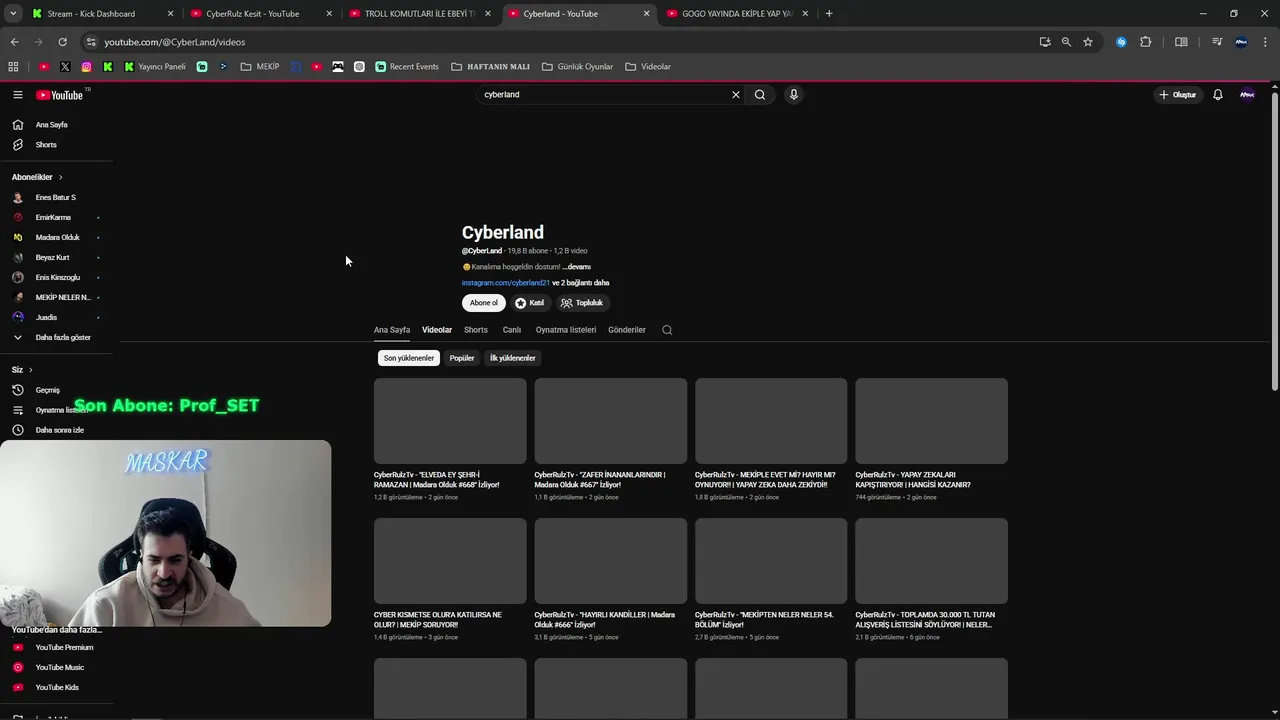Open Chrome reading mode side panel
This screenshot has width=1280, height=720.
[1181, 42]
